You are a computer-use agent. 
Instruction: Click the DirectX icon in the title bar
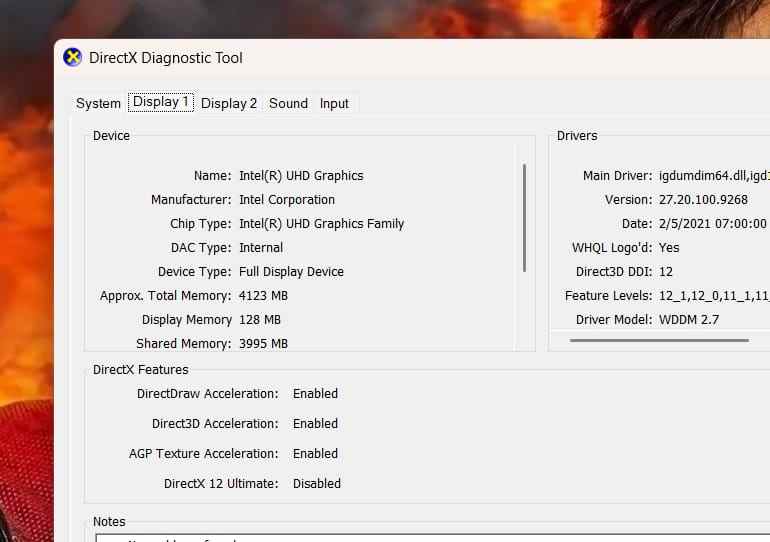(72, 57)
